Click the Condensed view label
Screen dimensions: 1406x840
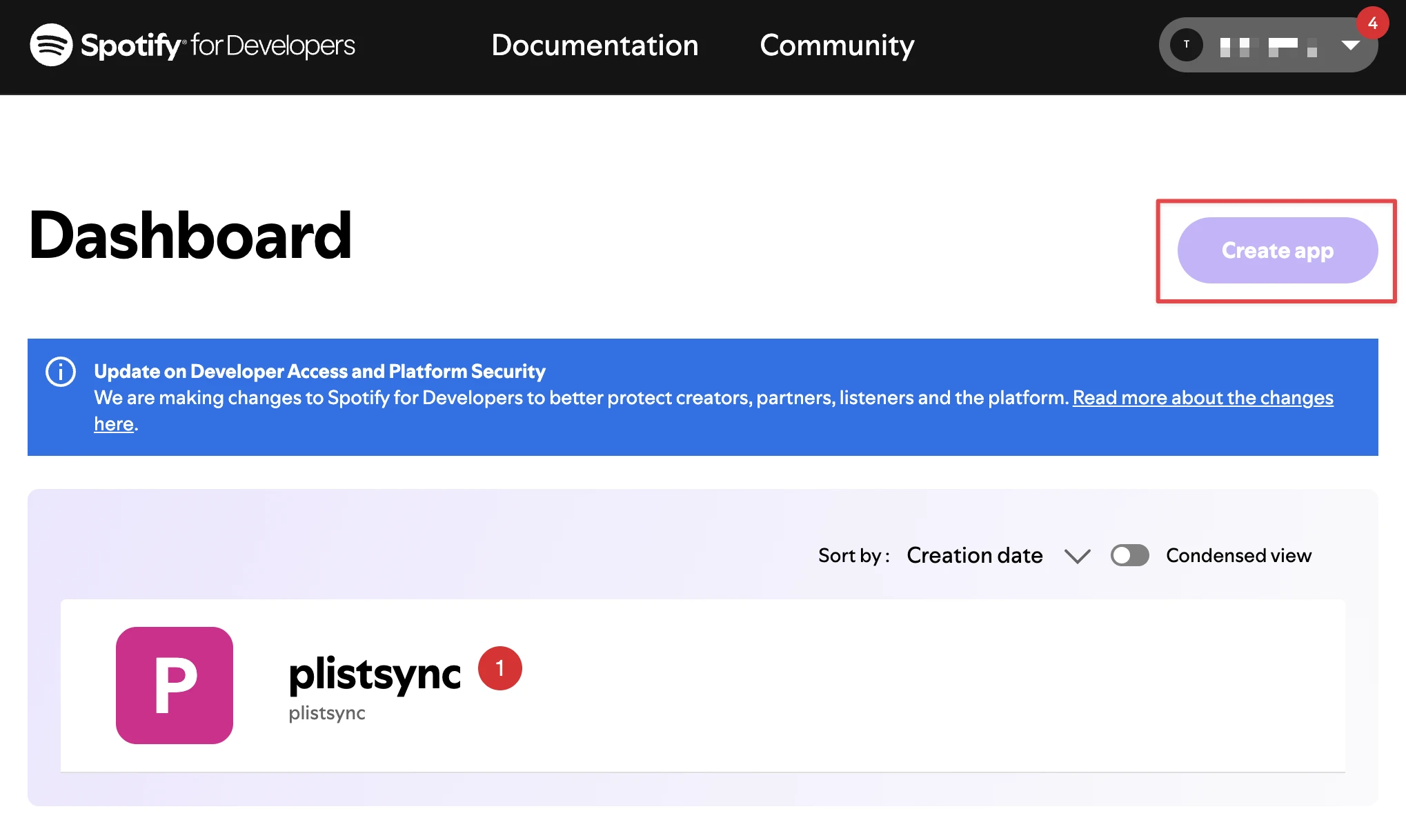click(1238, 556)
